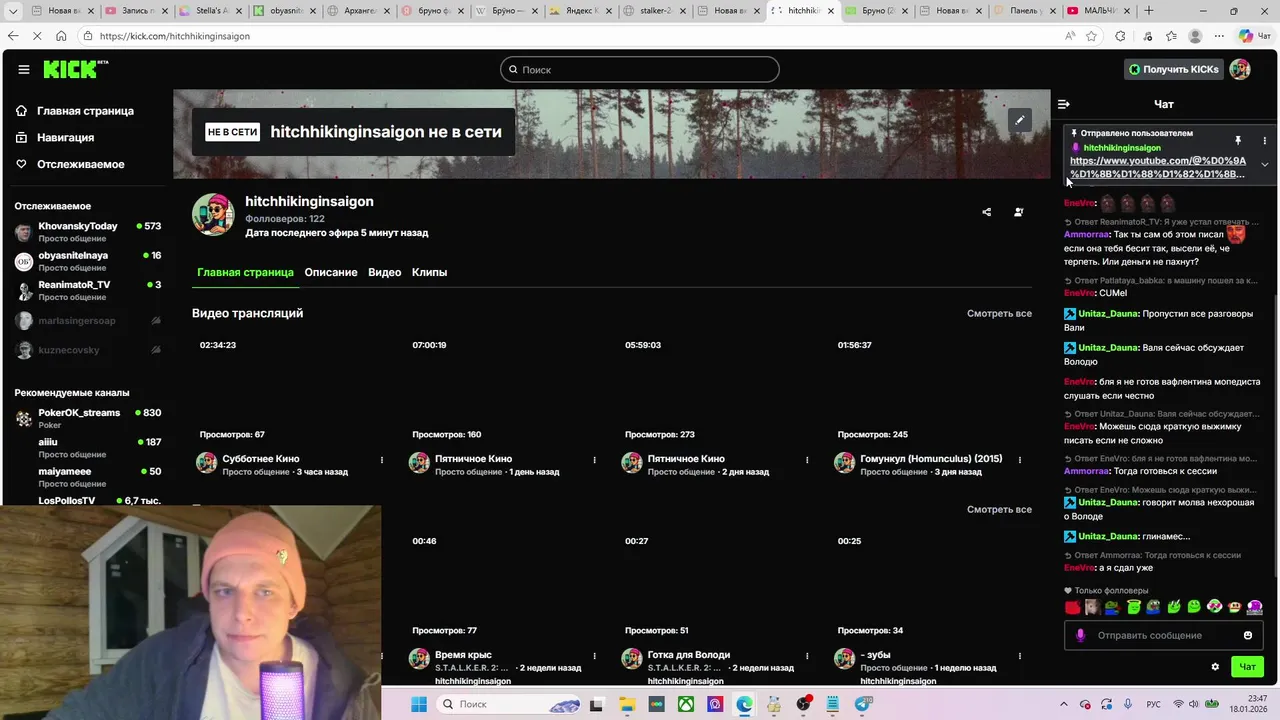Open maiyameee recommended channel

[88, 476]
